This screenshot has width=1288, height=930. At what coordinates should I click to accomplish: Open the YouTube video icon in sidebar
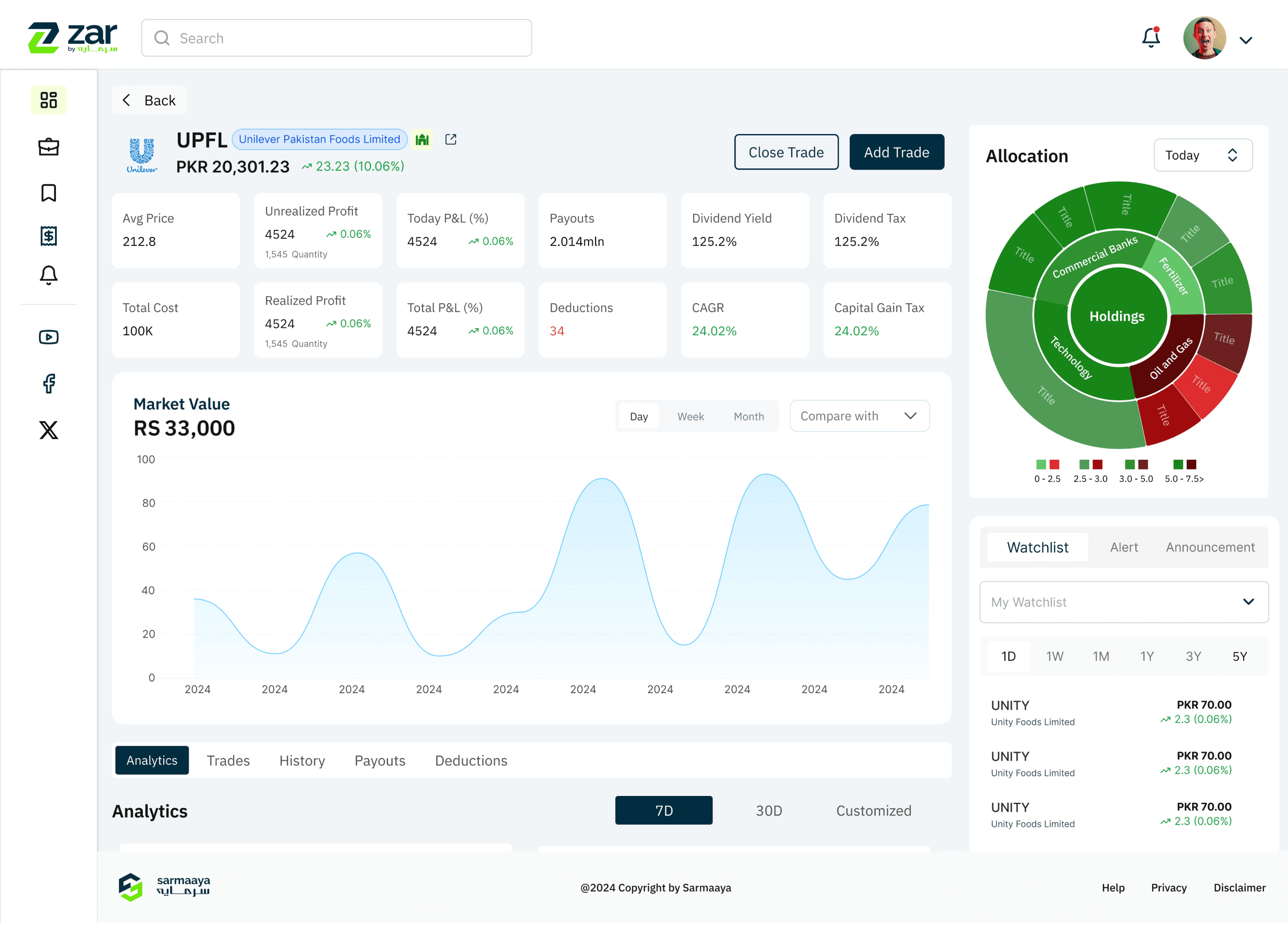[x=48, y=337]
